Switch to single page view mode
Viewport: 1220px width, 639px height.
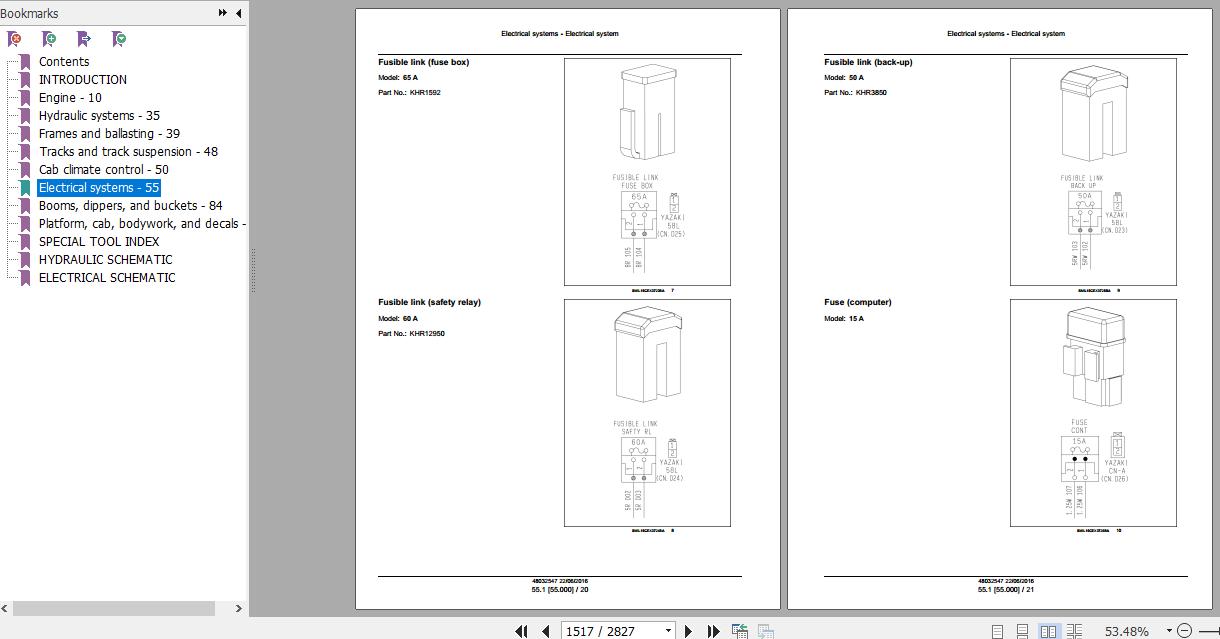click(997, 630)
